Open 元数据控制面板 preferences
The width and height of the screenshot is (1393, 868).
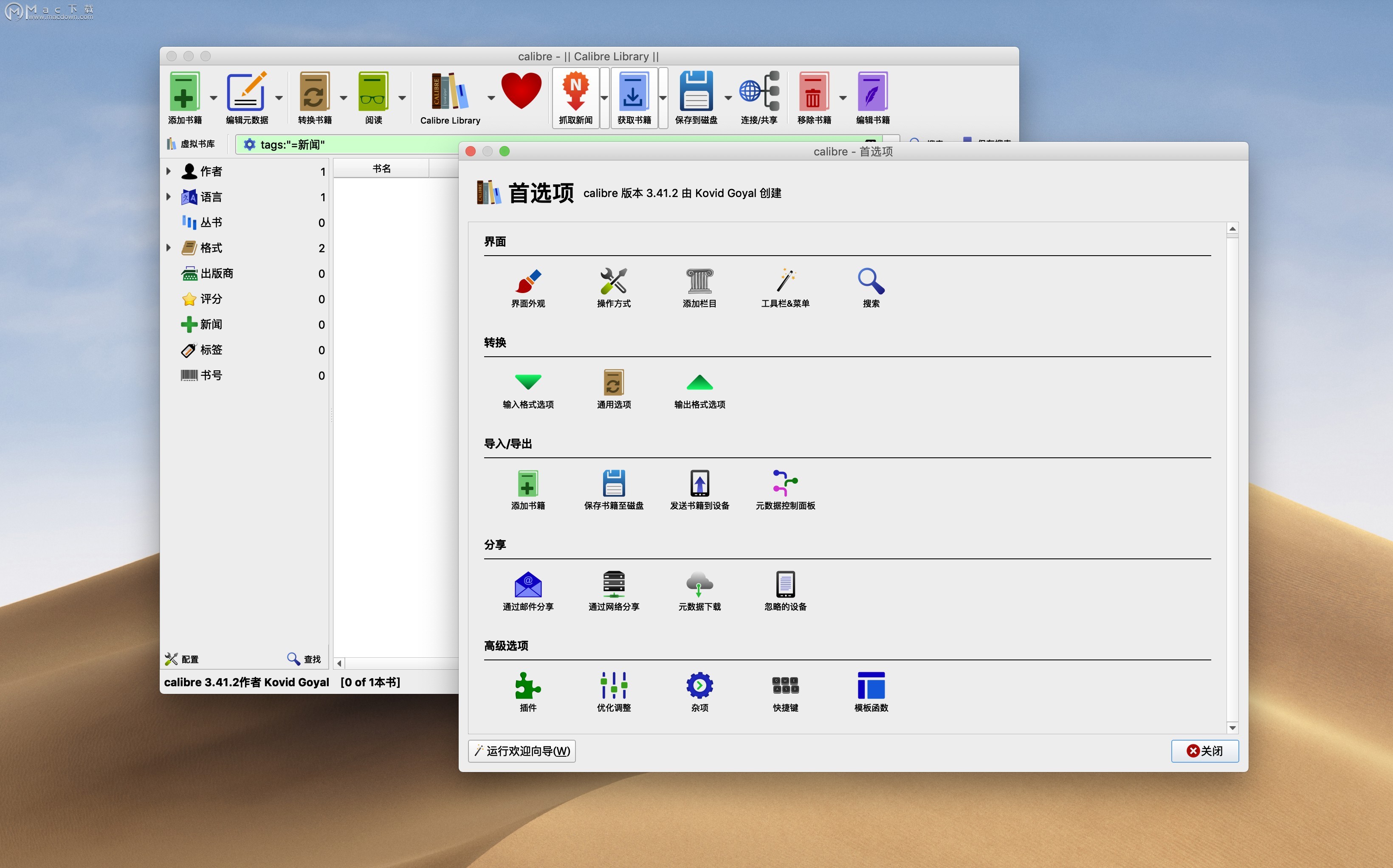785,490
